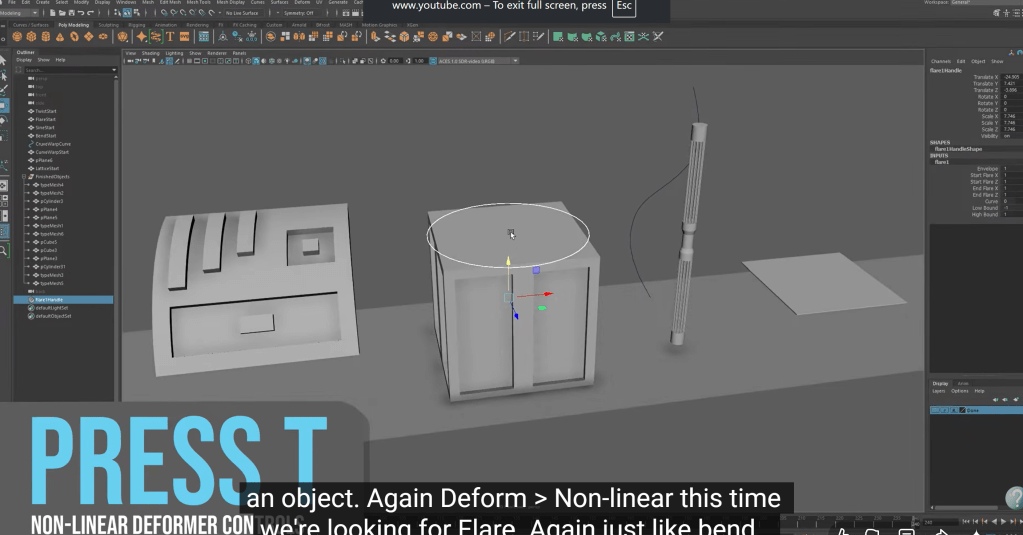Open the Channels menu in Channel Box
The image size is (1023, 535).
coord(941,61)
